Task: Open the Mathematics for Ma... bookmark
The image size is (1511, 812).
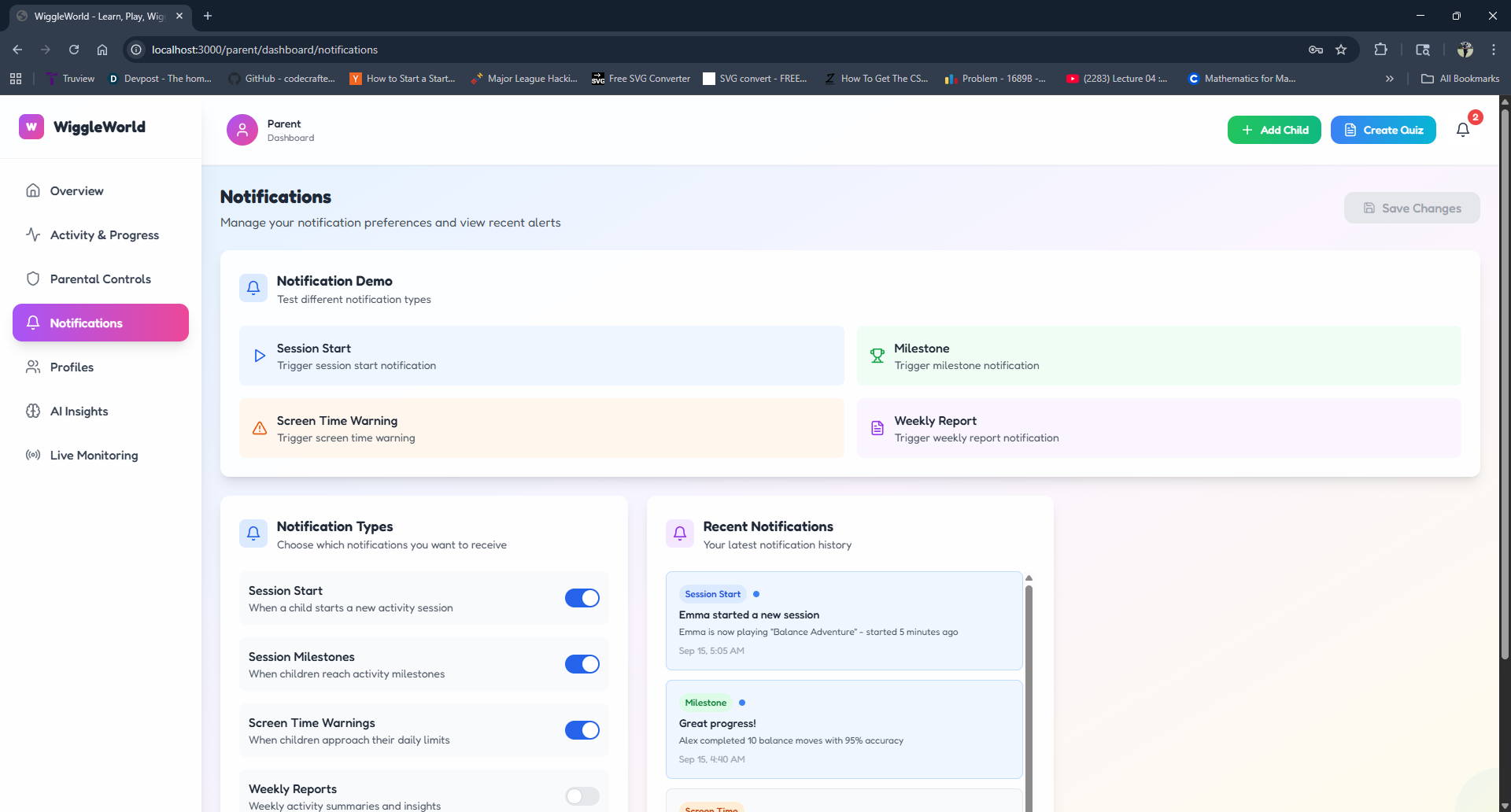Action: pyautogui.click(x=1242, y=79)
